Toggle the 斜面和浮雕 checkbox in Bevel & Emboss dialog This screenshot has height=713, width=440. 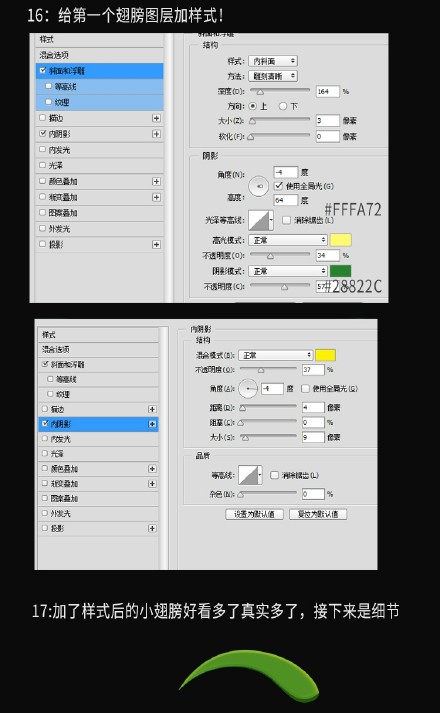pos(43,70)
